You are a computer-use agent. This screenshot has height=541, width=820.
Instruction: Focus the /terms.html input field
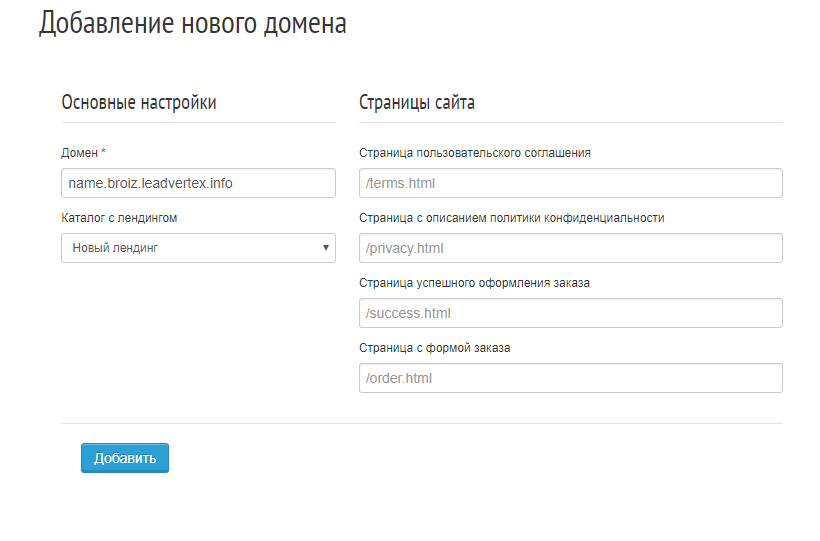point(571,183)
